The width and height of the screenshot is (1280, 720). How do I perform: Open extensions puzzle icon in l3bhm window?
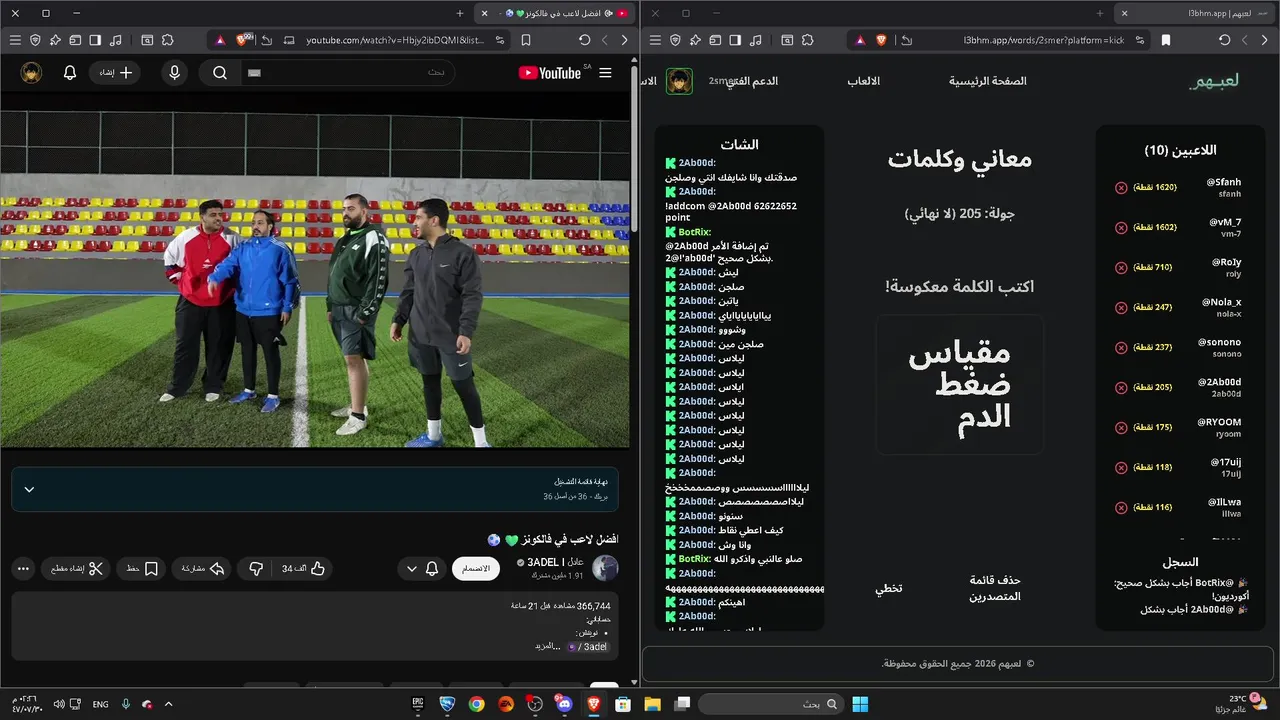807,40
